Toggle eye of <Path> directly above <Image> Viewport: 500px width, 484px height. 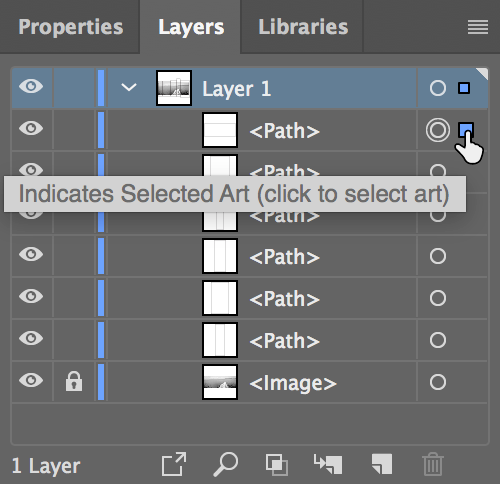(x=31, y=338)
